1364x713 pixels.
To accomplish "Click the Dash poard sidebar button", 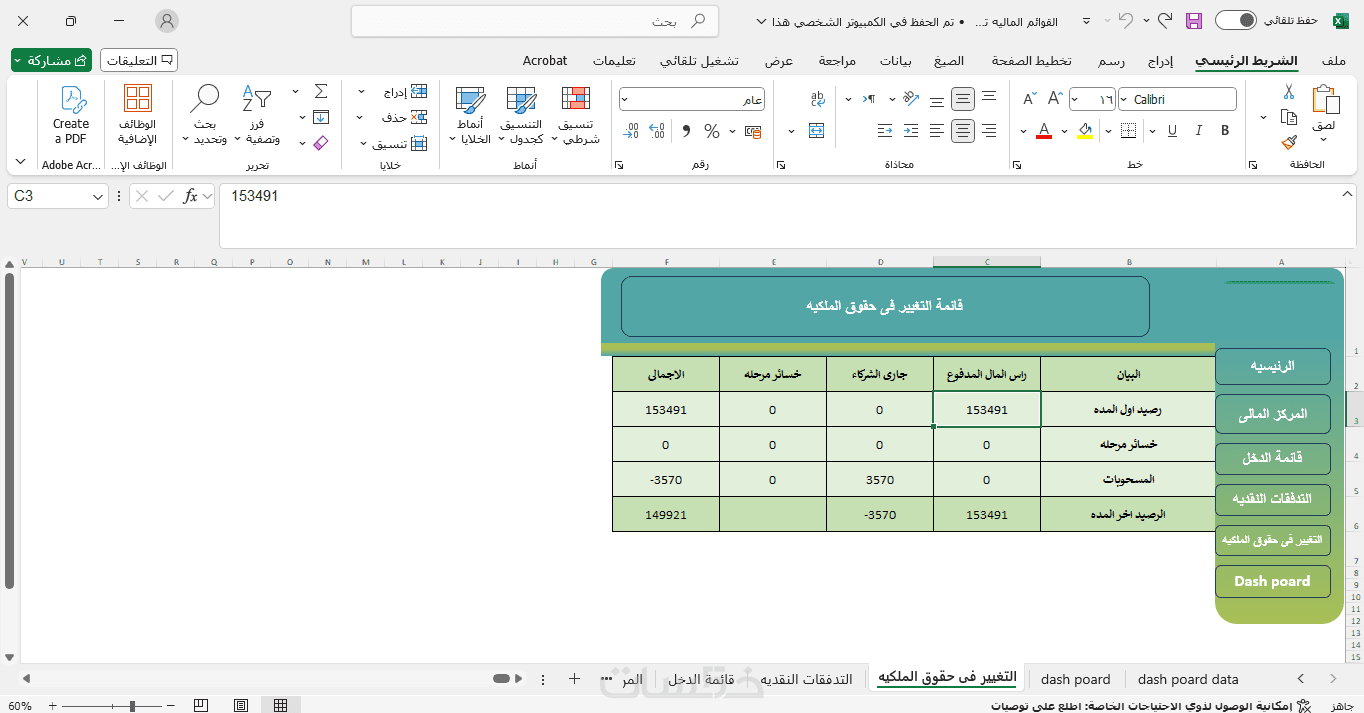I will click(1272, 581).
